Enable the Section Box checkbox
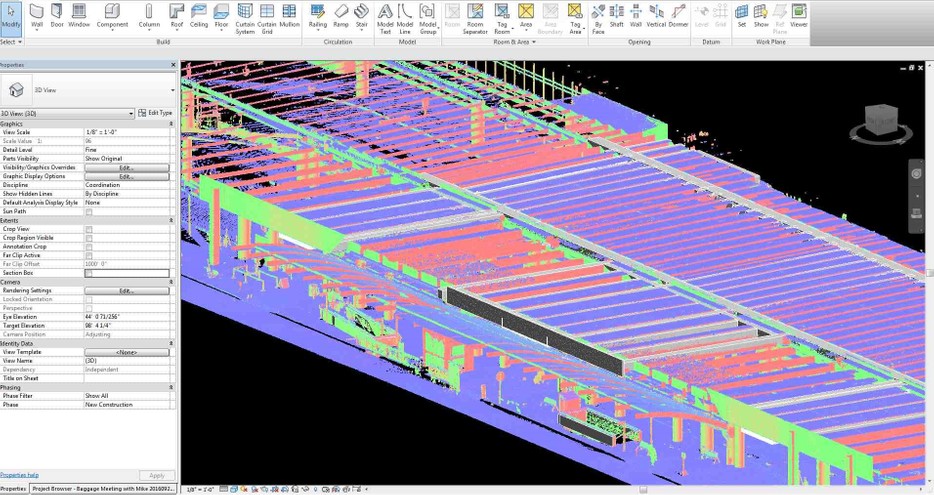This screenshot has width=934, height=495. coord(89,273)
